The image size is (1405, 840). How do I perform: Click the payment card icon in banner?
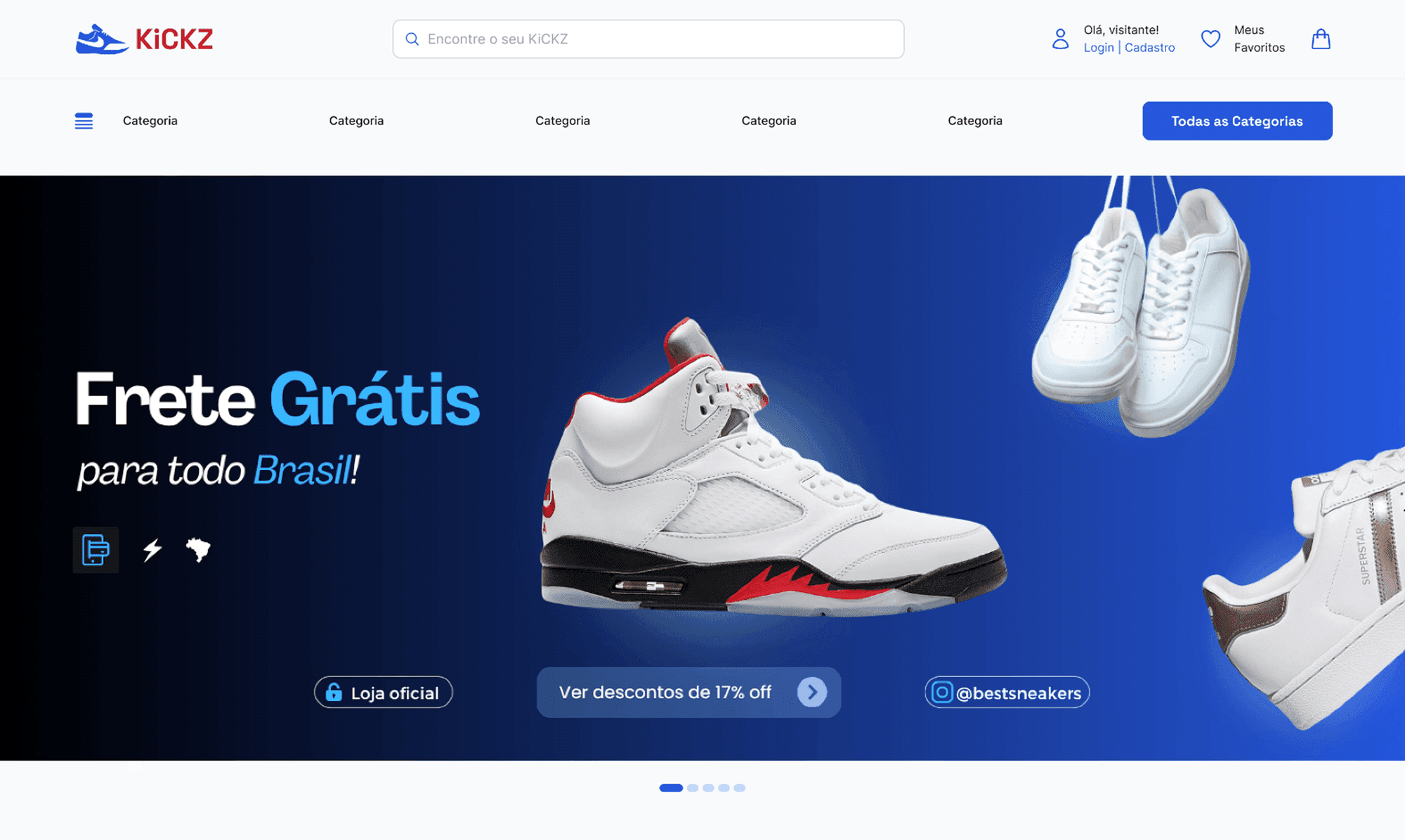pos(96,550)
